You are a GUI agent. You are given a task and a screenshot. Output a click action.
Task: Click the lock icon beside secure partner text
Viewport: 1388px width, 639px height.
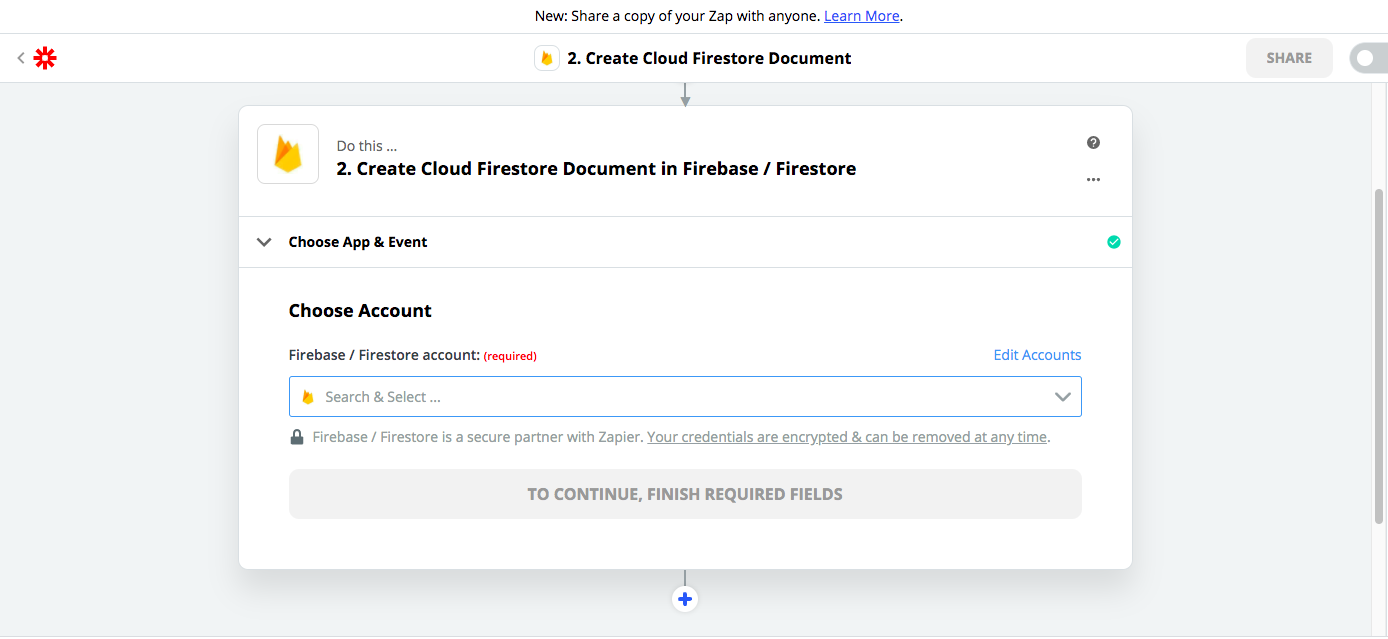[297, 437]
